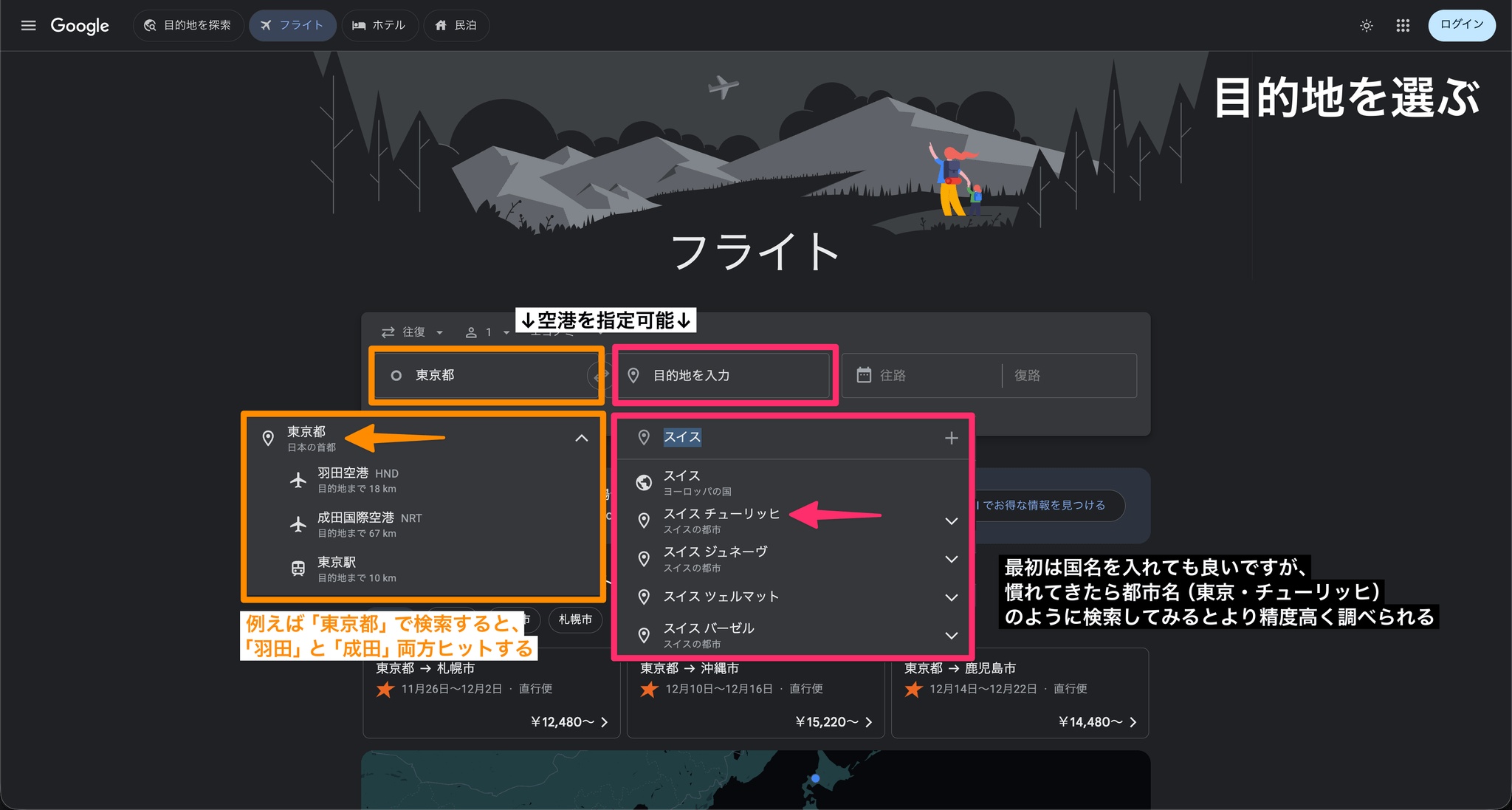The width and height of the screenshot is (1512, 810).
Task: Click the pin icon beside 東京都
Action: [268, 438]
